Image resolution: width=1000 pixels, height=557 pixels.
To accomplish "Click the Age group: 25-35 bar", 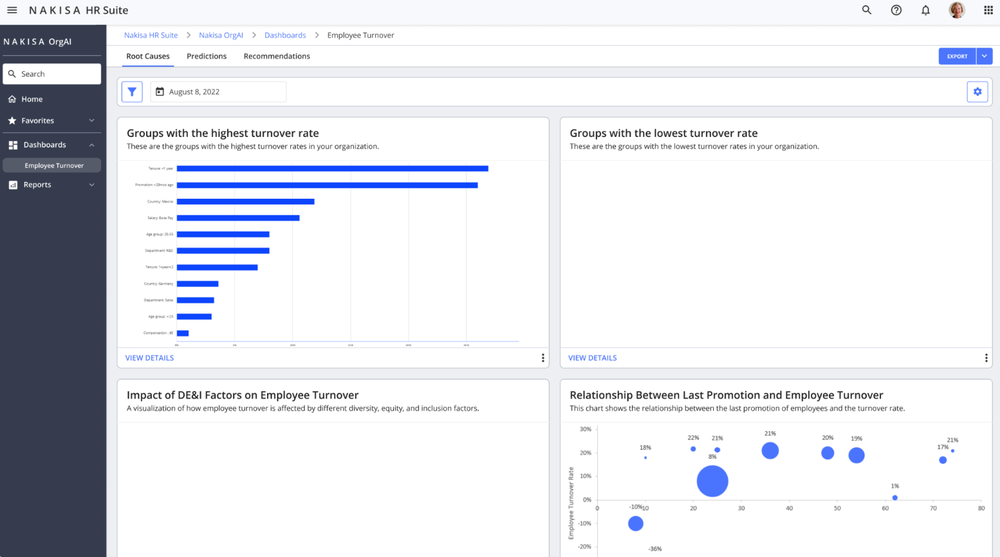I will pyautogui.click(x=223, y=234).
